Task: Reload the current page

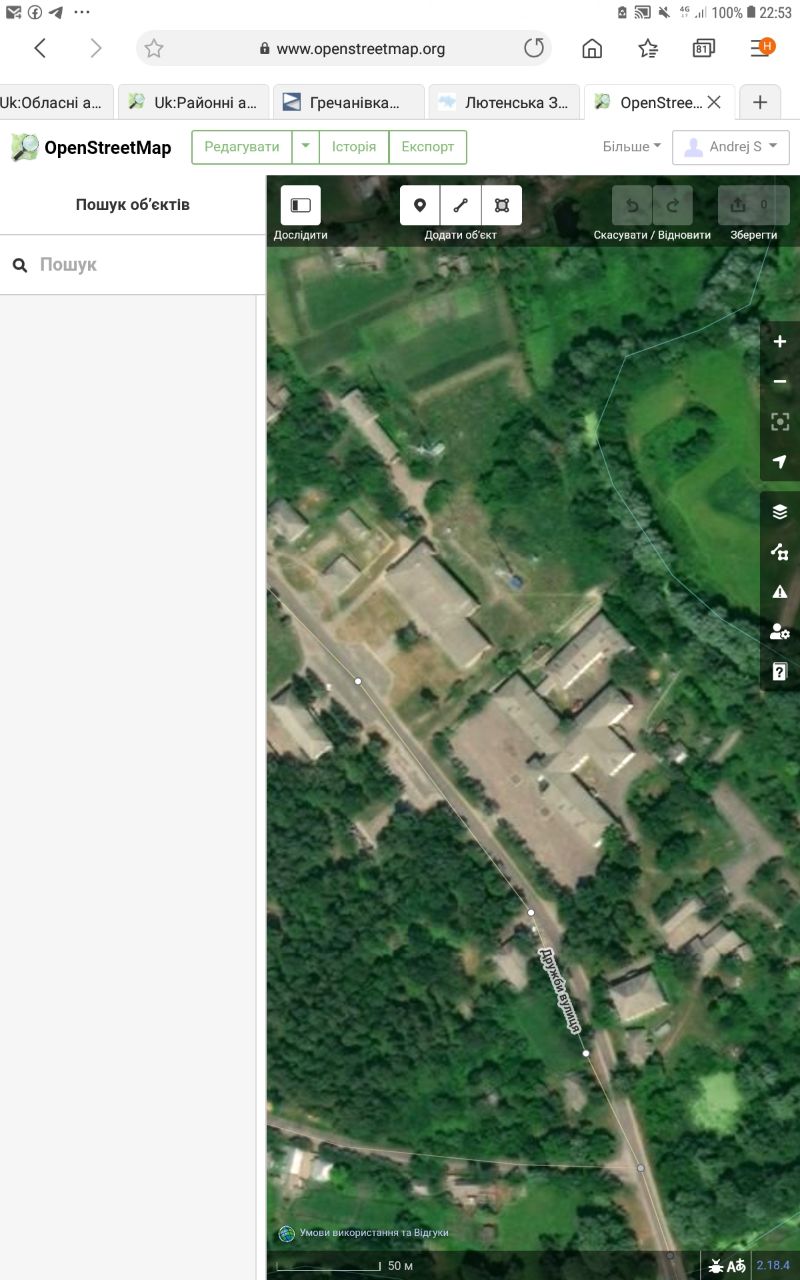Action: 534,48
